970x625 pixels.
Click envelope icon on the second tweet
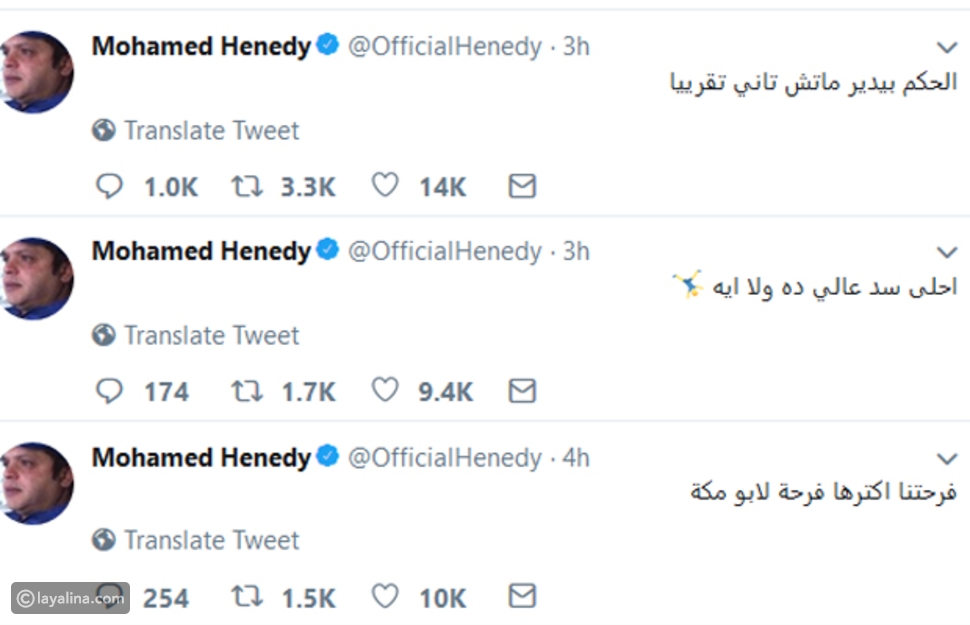click(522, 391)
